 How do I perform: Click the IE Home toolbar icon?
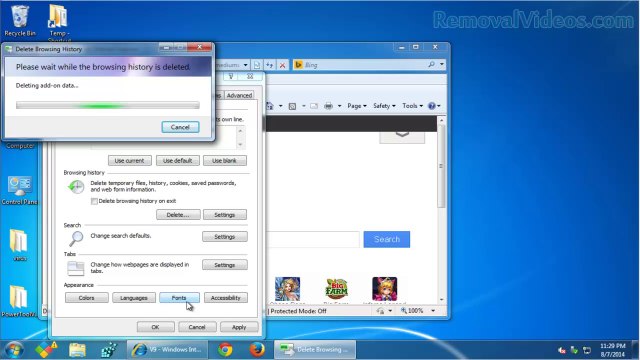(x=270, y=106)
